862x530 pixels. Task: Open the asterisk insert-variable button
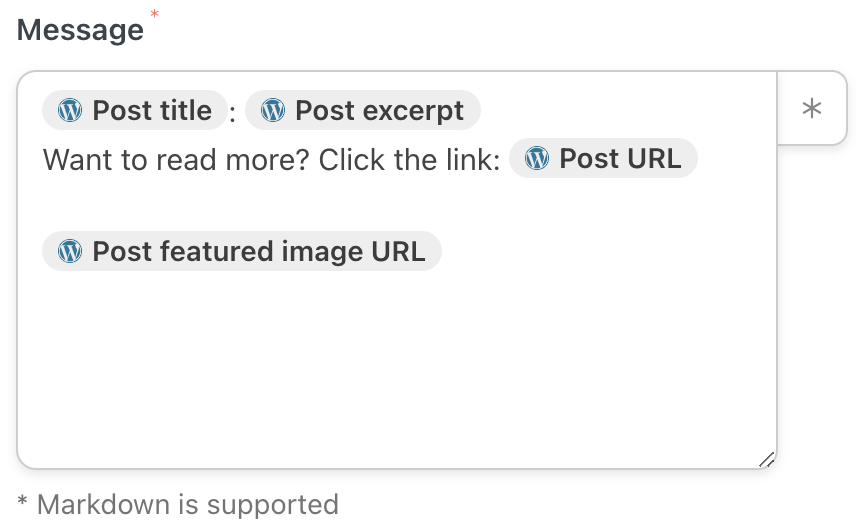(x=812, y=109)
